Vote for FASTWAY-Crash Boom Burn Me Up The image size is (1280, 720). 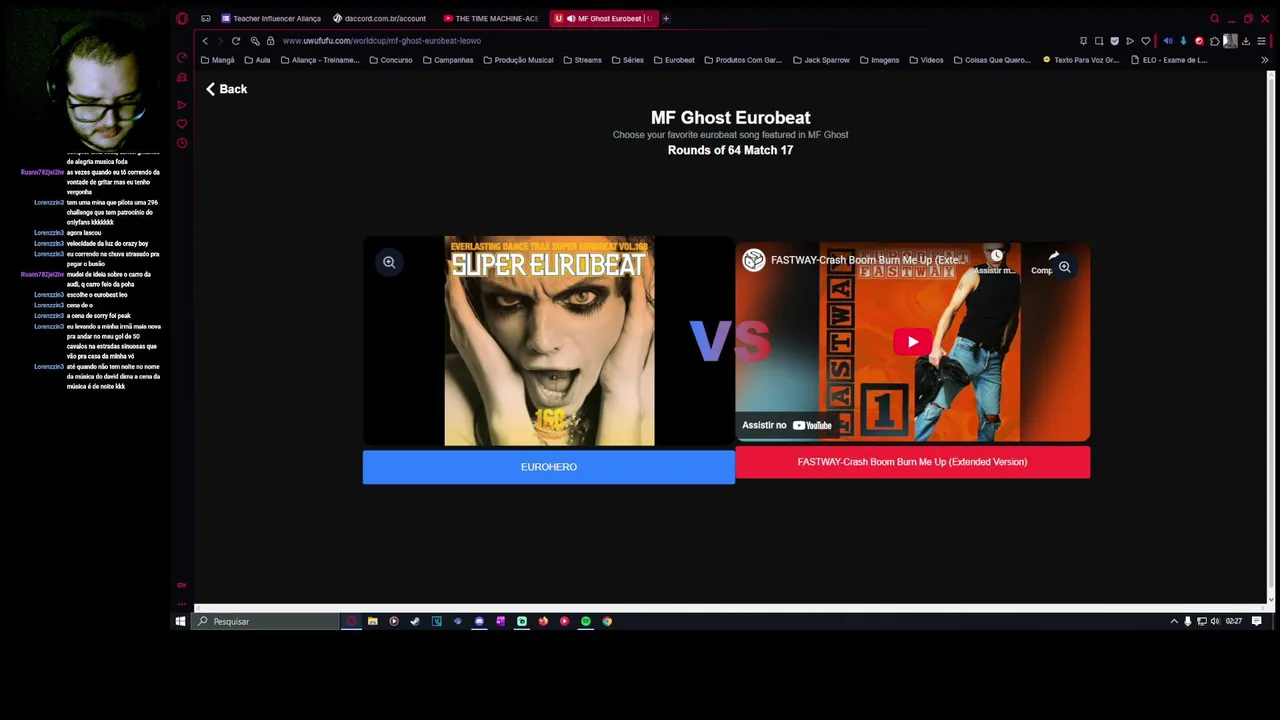912,462
